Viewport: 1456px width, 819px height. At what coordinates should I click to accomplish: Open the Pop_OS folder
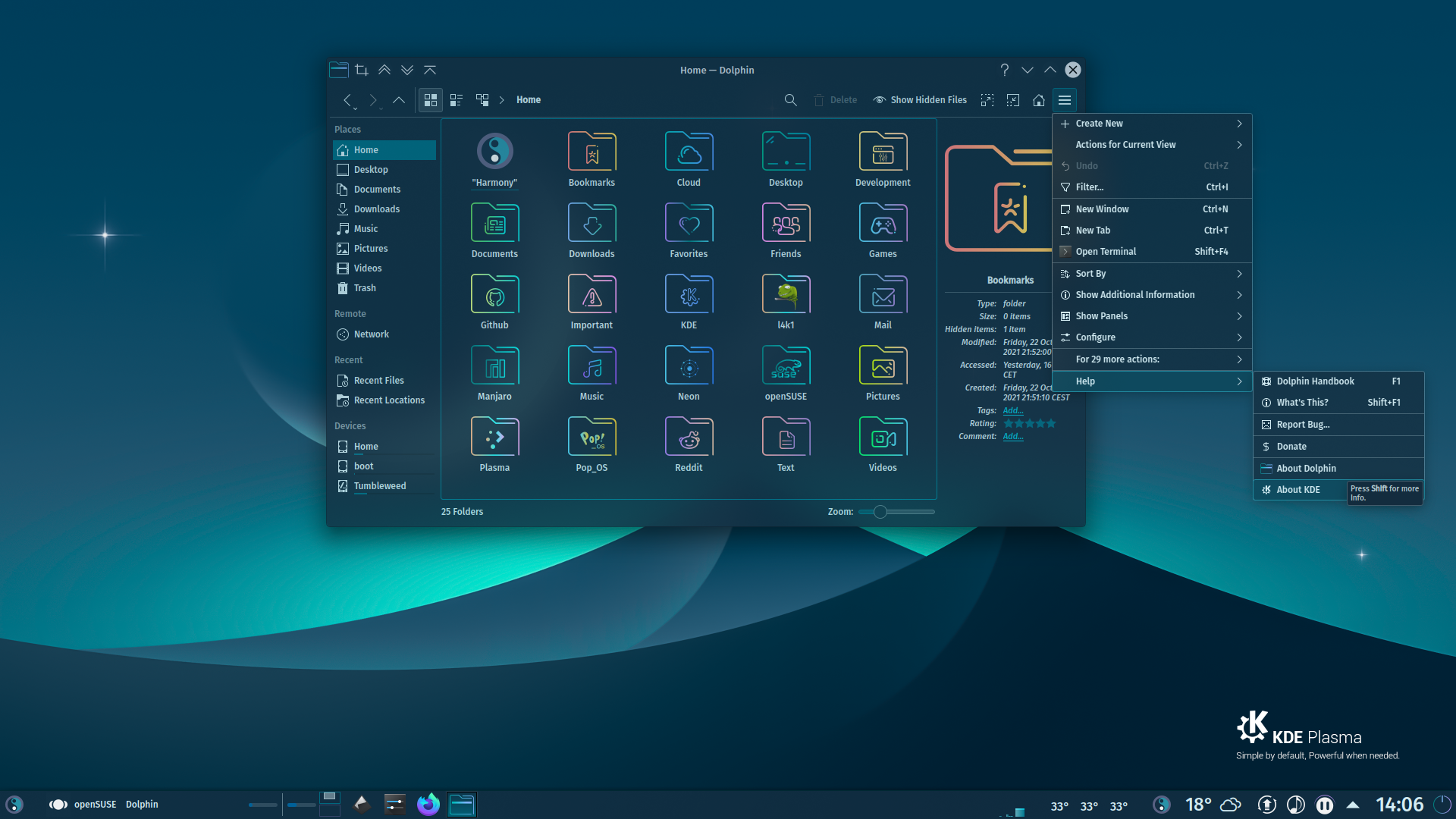[591, 436]
